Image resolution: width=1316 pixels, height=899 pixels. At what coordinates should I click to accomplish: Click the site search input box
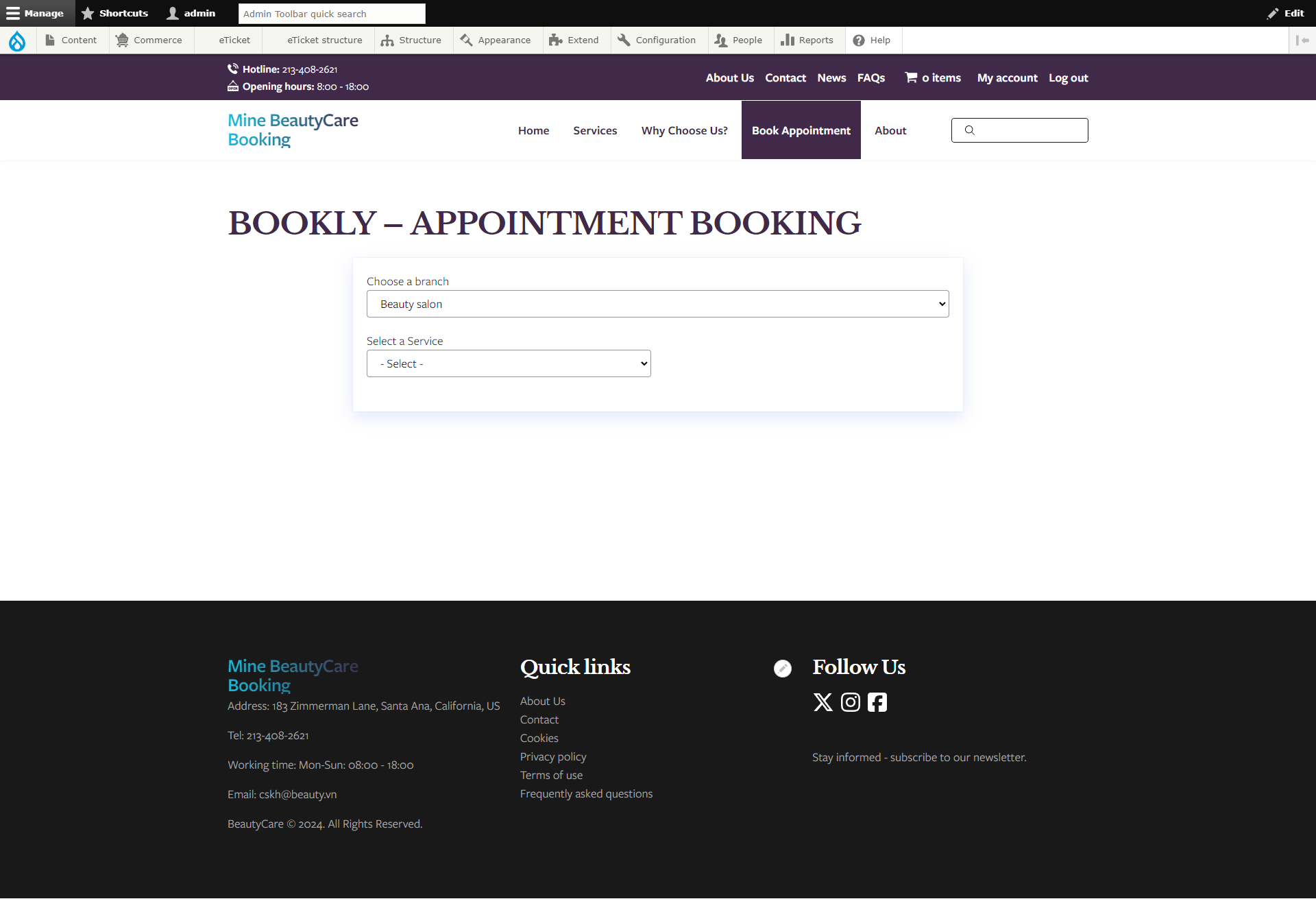coord(1019,130)
